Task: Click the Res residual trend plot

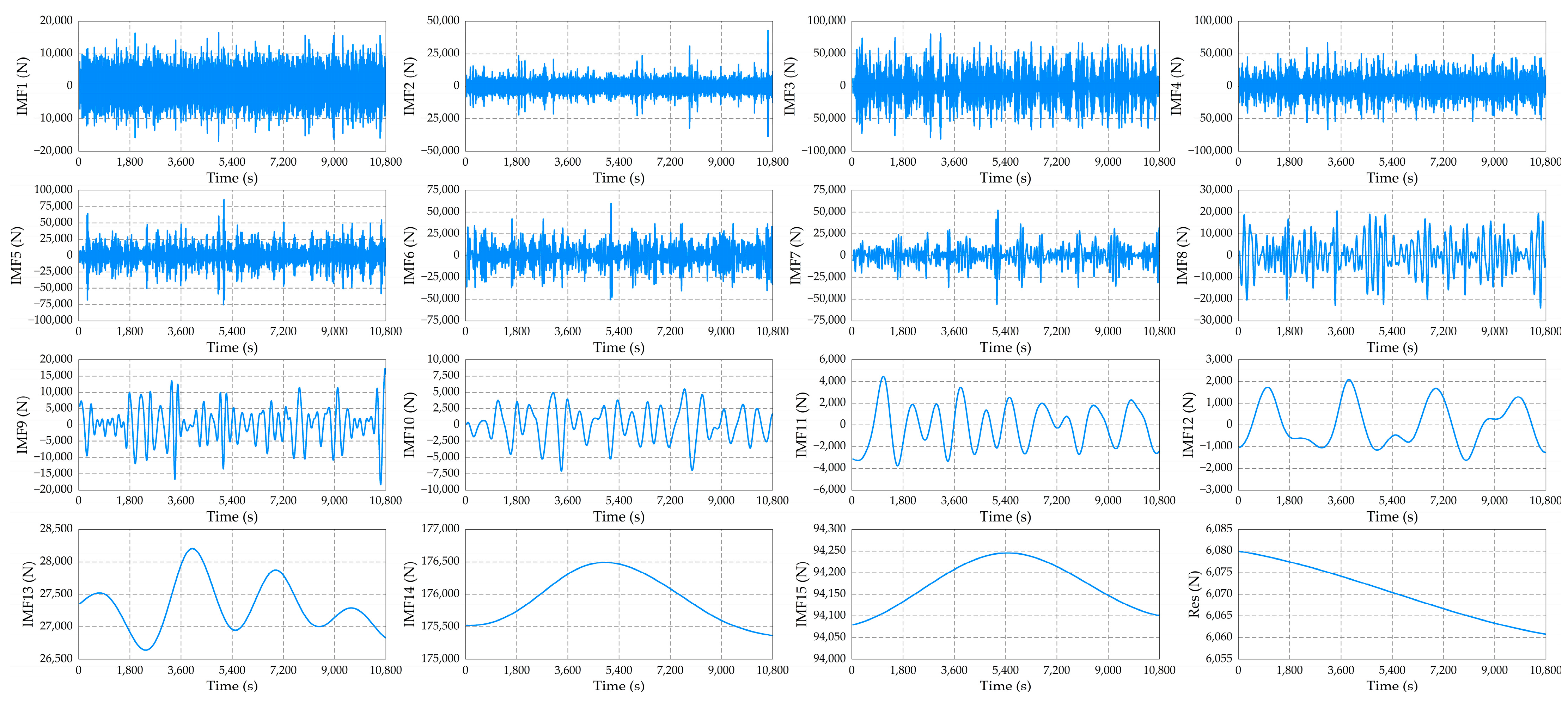Action: click(x=1391, y=593)
